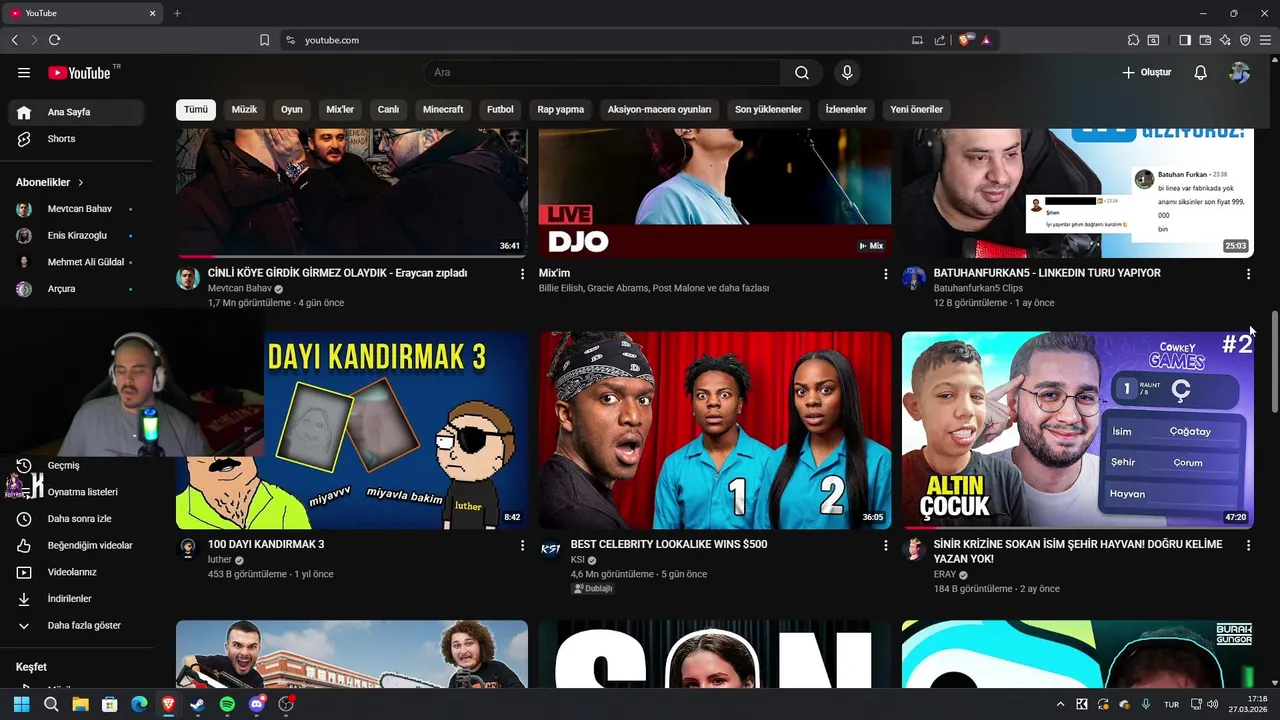Select the Tümü filter chip
The height and width of the screenshot is (720, 1280).
point(196,110)
